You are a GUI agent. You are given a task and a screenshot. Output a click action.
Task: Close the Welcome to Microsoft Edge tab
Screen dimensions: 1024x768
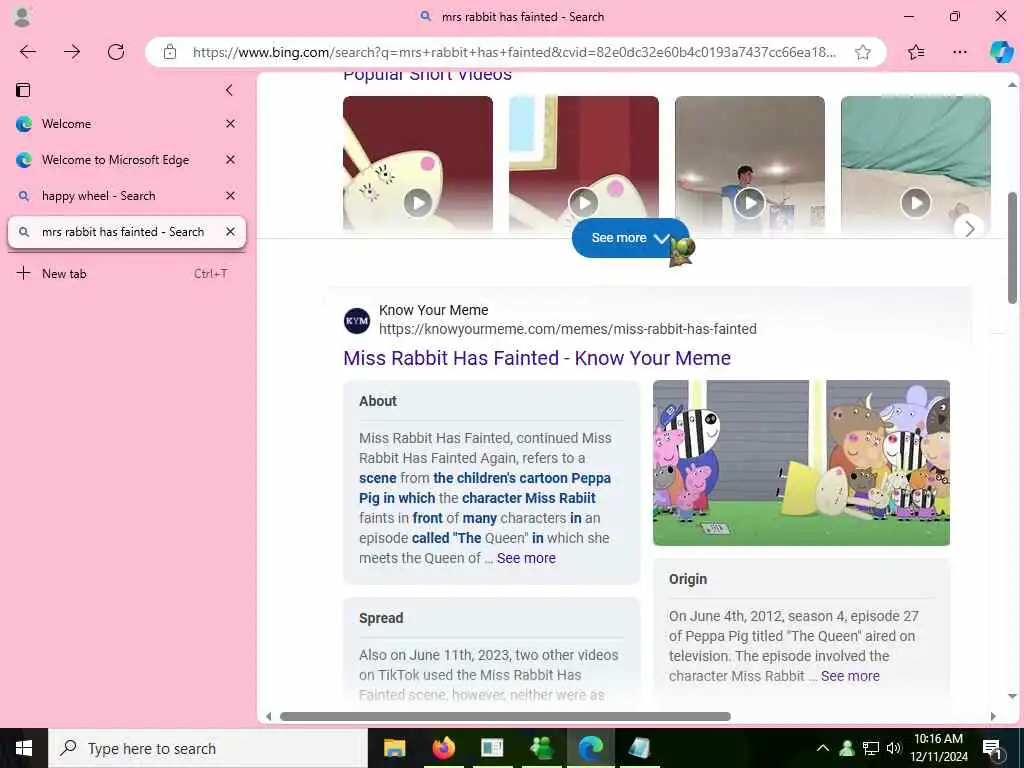[230, 159]
